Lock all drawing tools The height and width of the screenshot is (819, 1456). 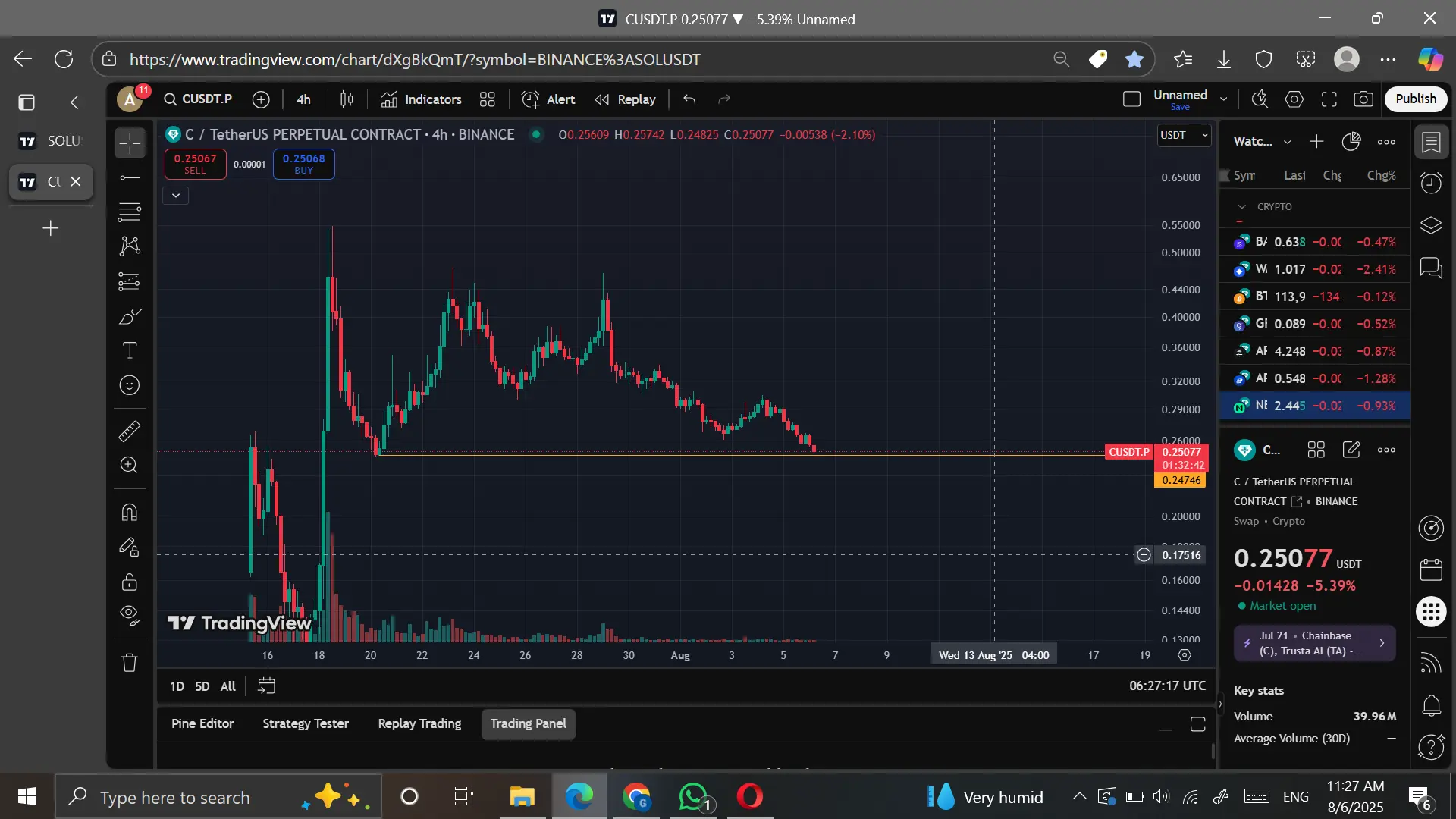tap(130, 582)
